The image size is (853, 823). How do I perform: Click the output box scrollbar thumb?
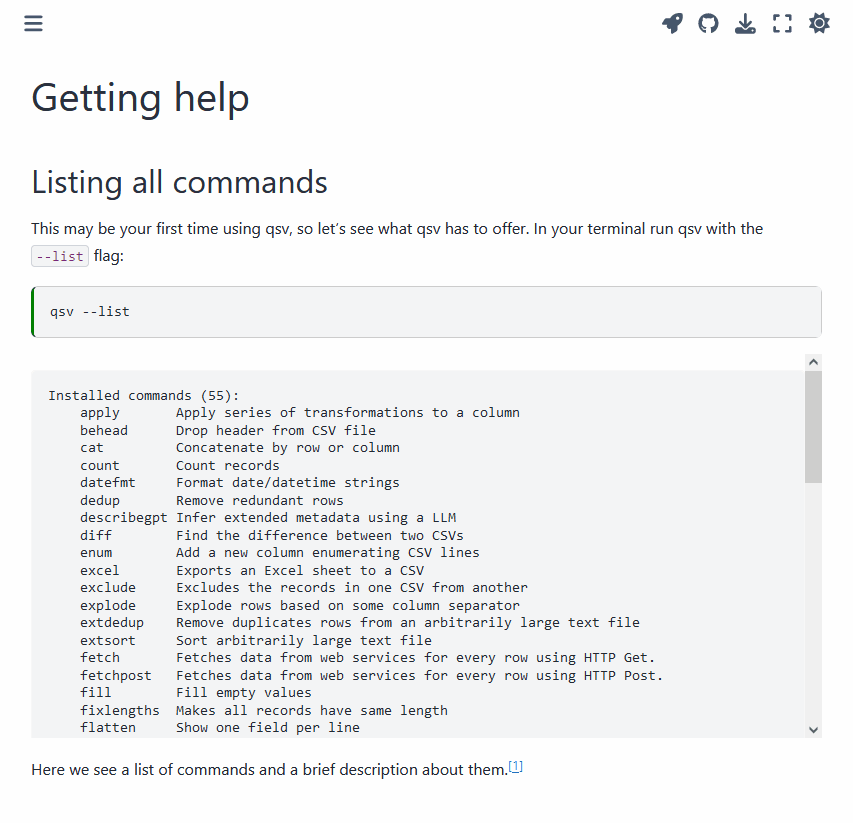pos(813,426)
